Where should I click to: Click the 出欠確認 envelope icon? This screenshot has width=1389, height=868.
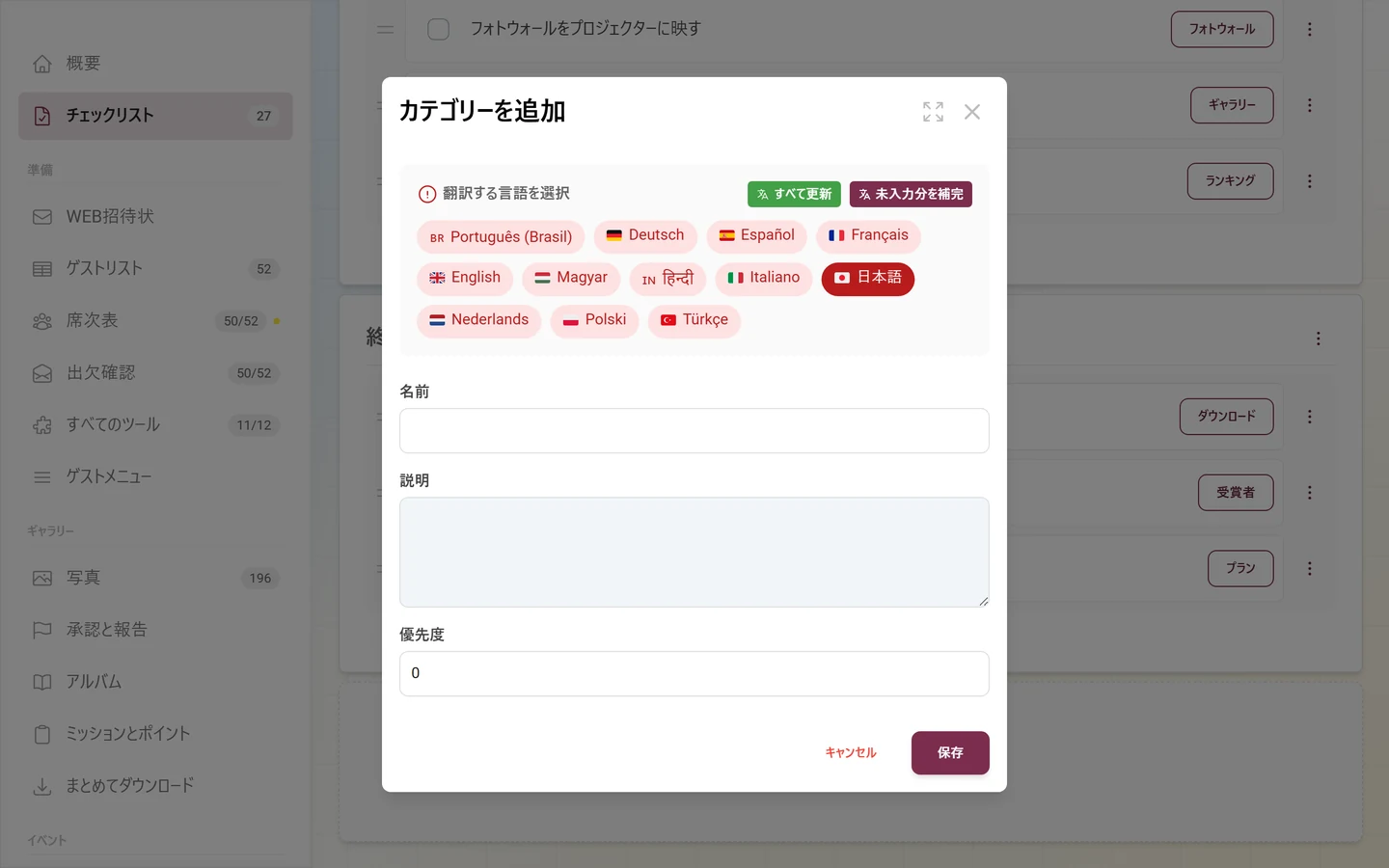pos(42,373)
